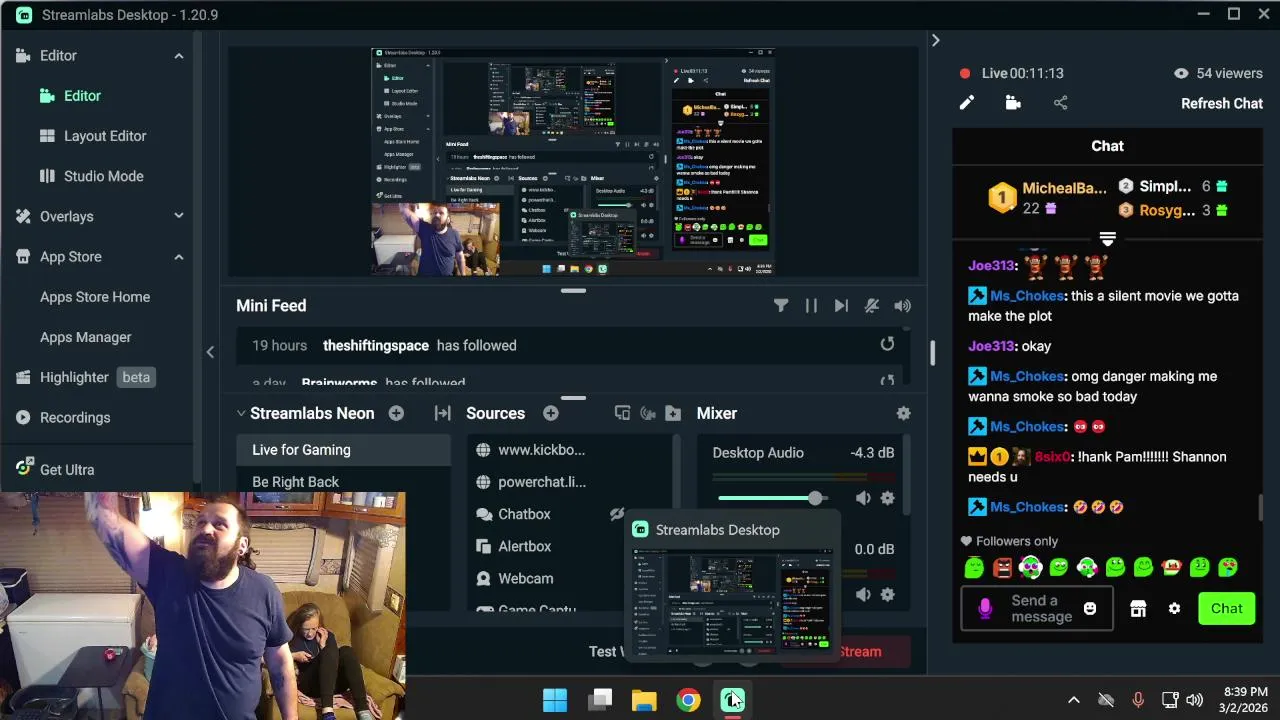Toggle mute event notifications bell
This screenshot has width=1280, height=720.
pyautogui.click(x=872, y=306)
